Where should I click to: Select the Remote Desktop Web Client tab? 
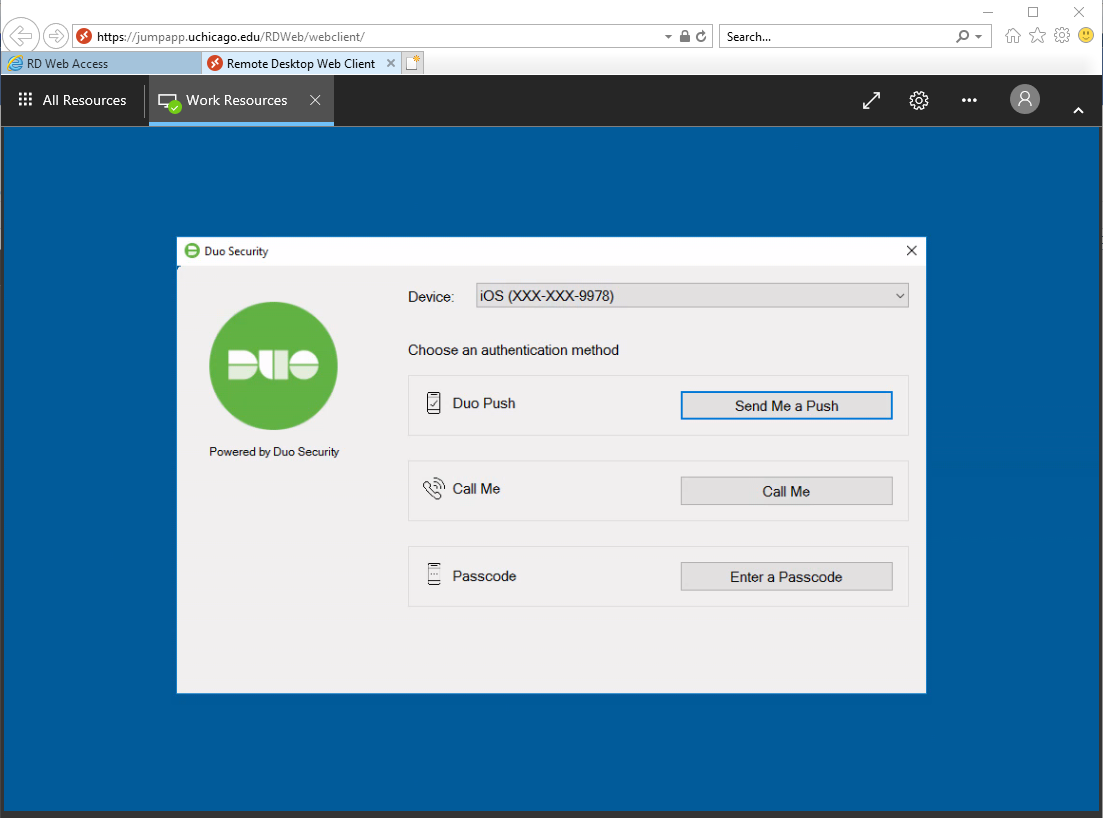tap(295, 62)
